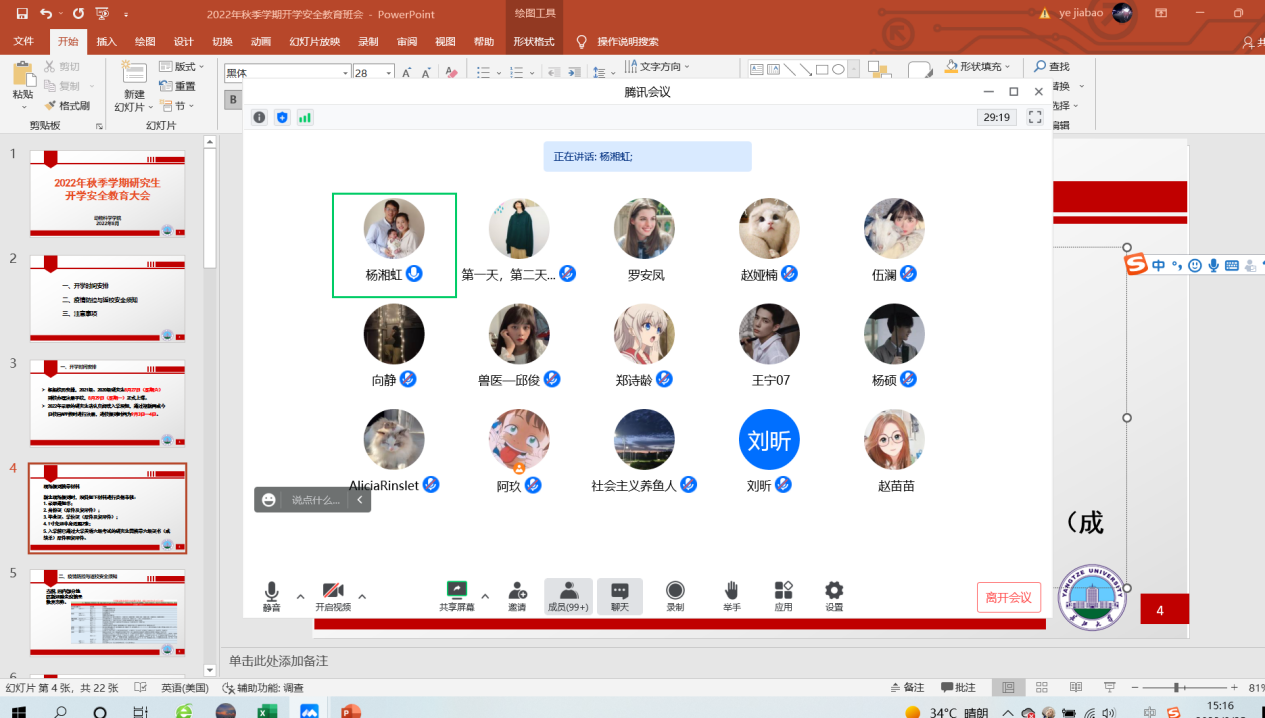Viewport: 1265px width, 718px height.
Task: Raise hand with the 举手 icon
Action: pos(732,591)
